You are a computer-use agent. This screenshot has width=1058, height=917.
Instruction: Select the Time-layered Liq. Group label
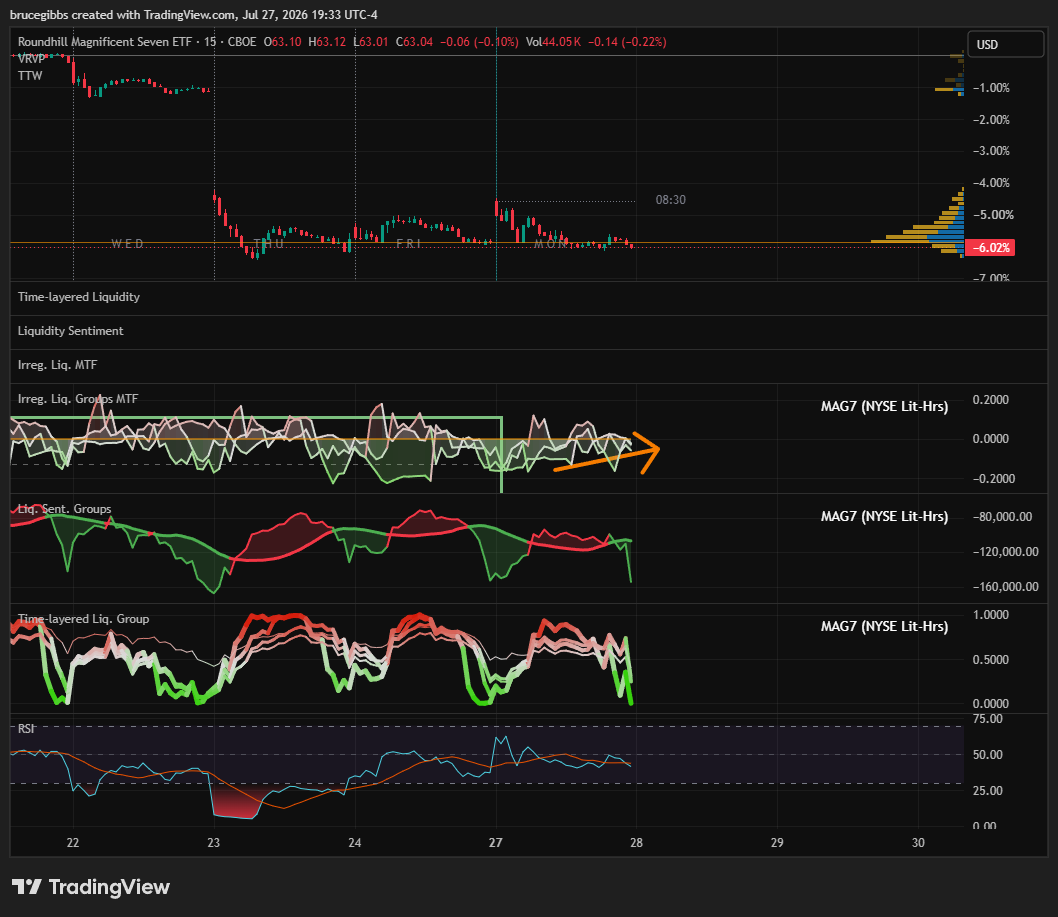[83, 619]
